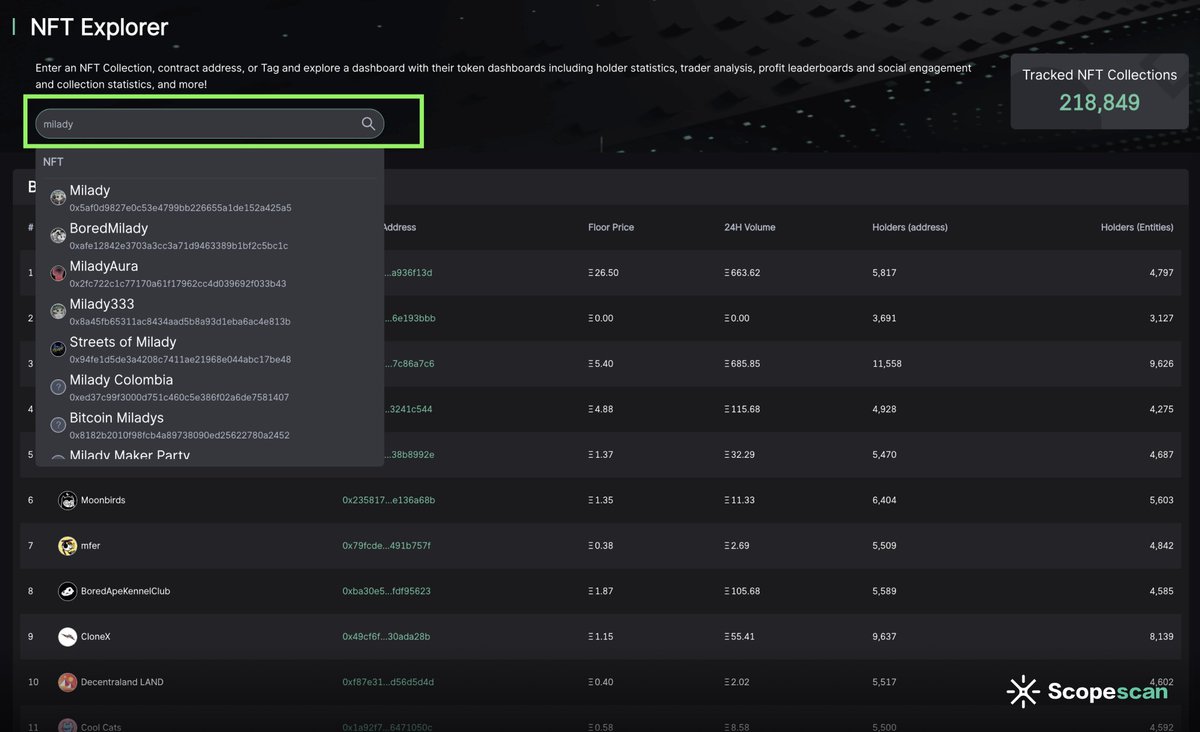Screen dimensions: 1200x732
Task: Choose 'MiladyAura' from the suggestions list
Action: 210,274
